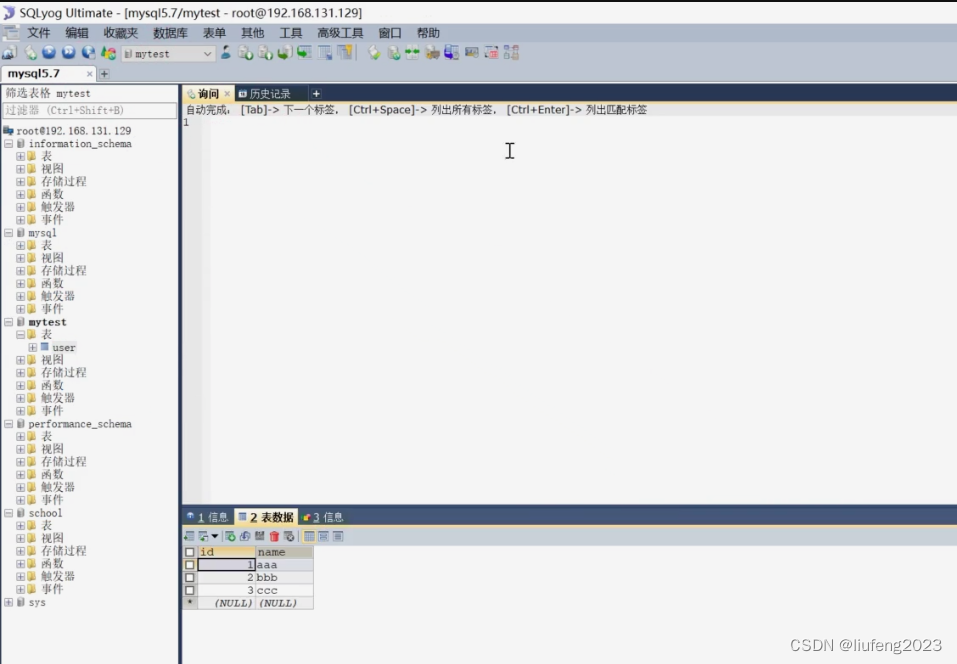This screenshot has width=957, height=664.
Task: Select root@192.168.131.129 connection node
Action: point(73,131)
